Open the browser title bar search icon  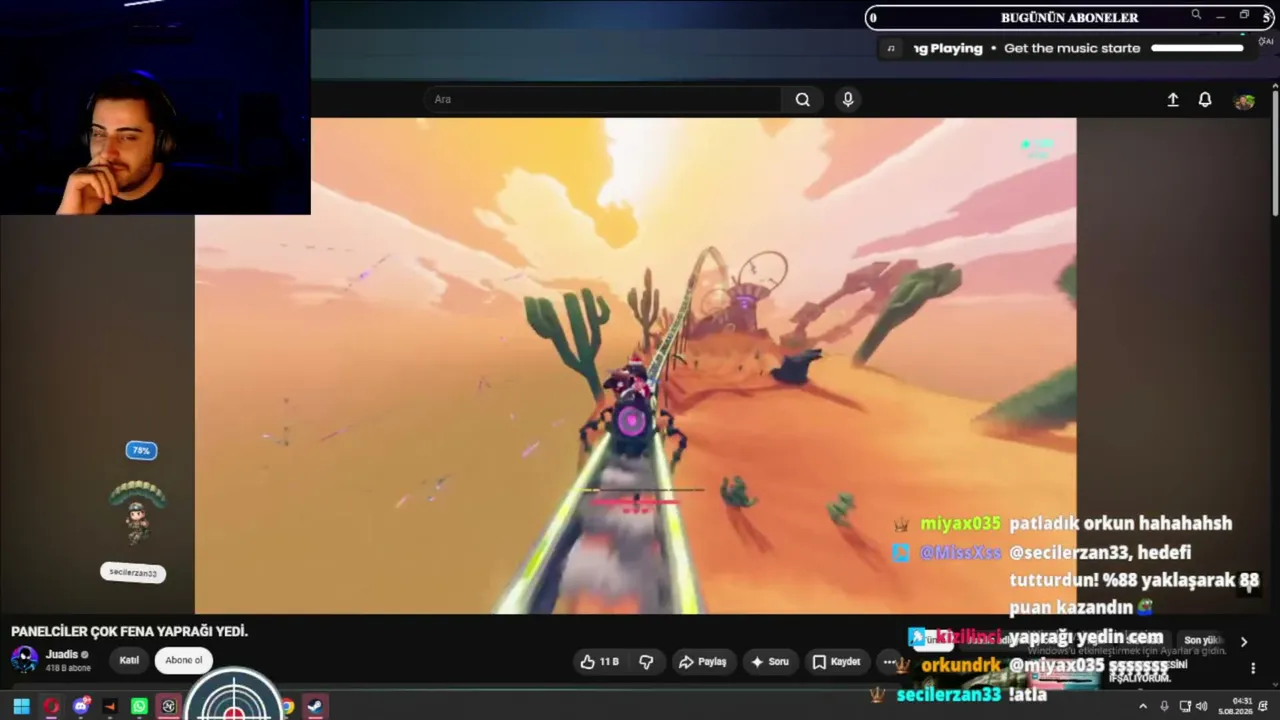pyautogui.click(x=1196, y=15)
